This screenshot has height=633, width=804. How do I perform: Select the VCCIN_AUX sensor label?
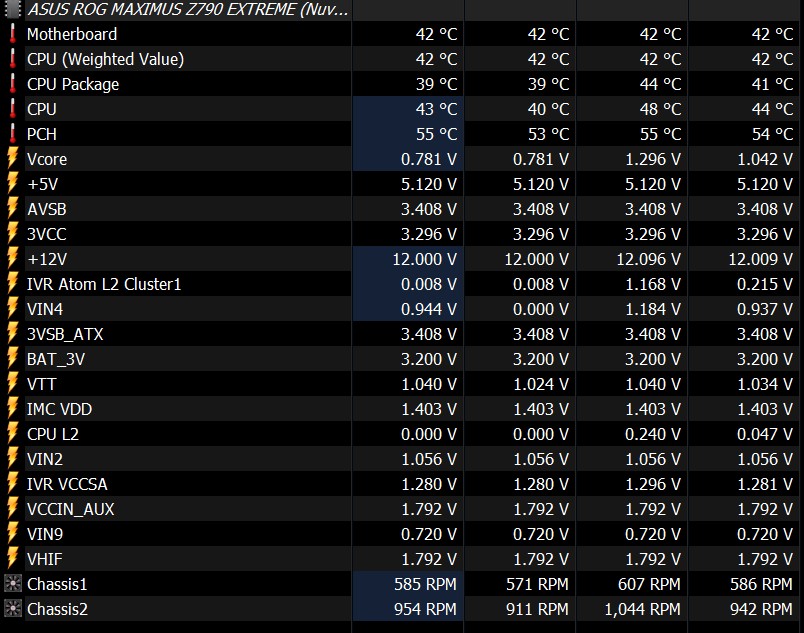coord(71,509)
